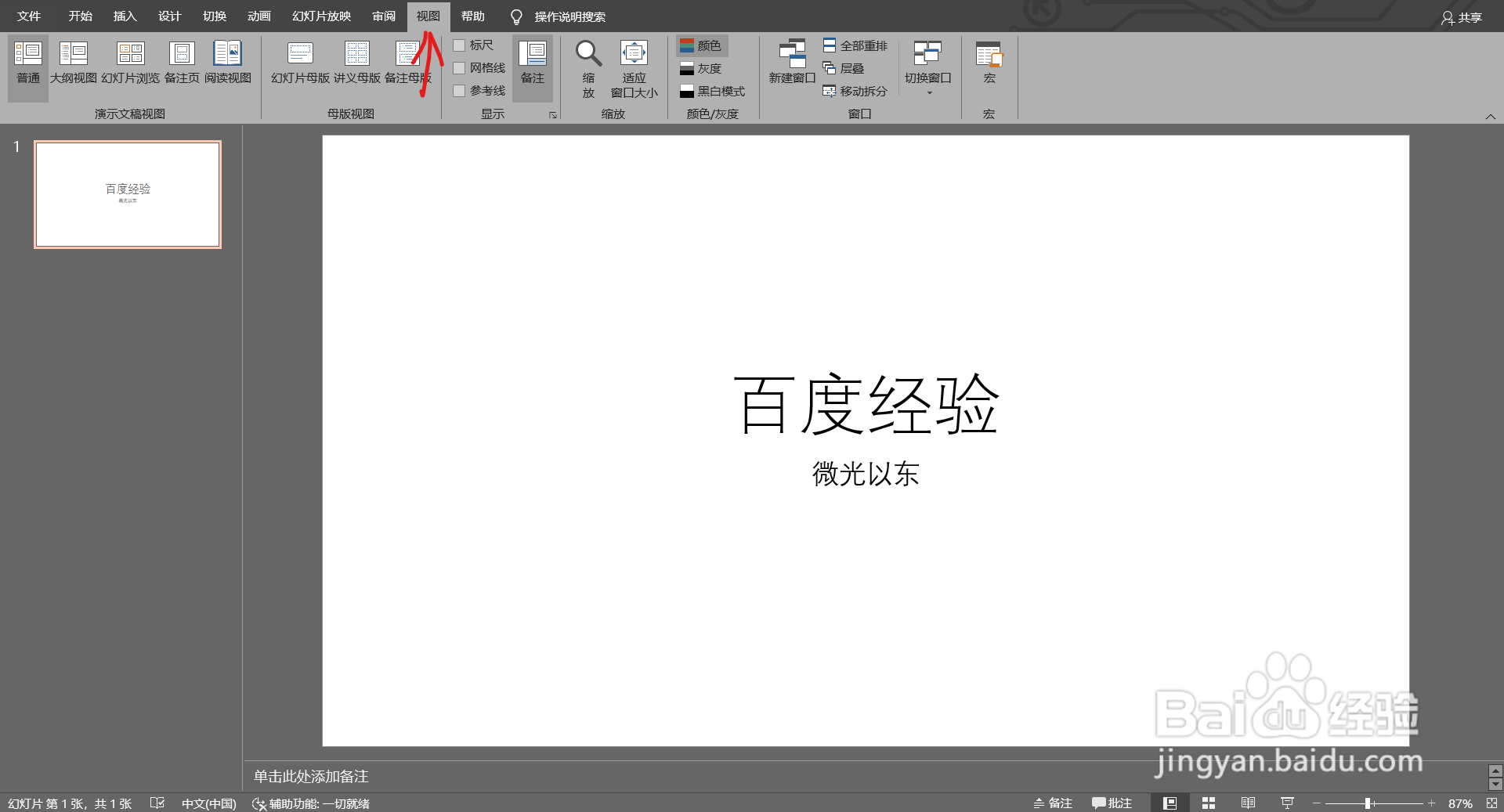Click Cascade (层叠) windows

click(x=844, y=69)
